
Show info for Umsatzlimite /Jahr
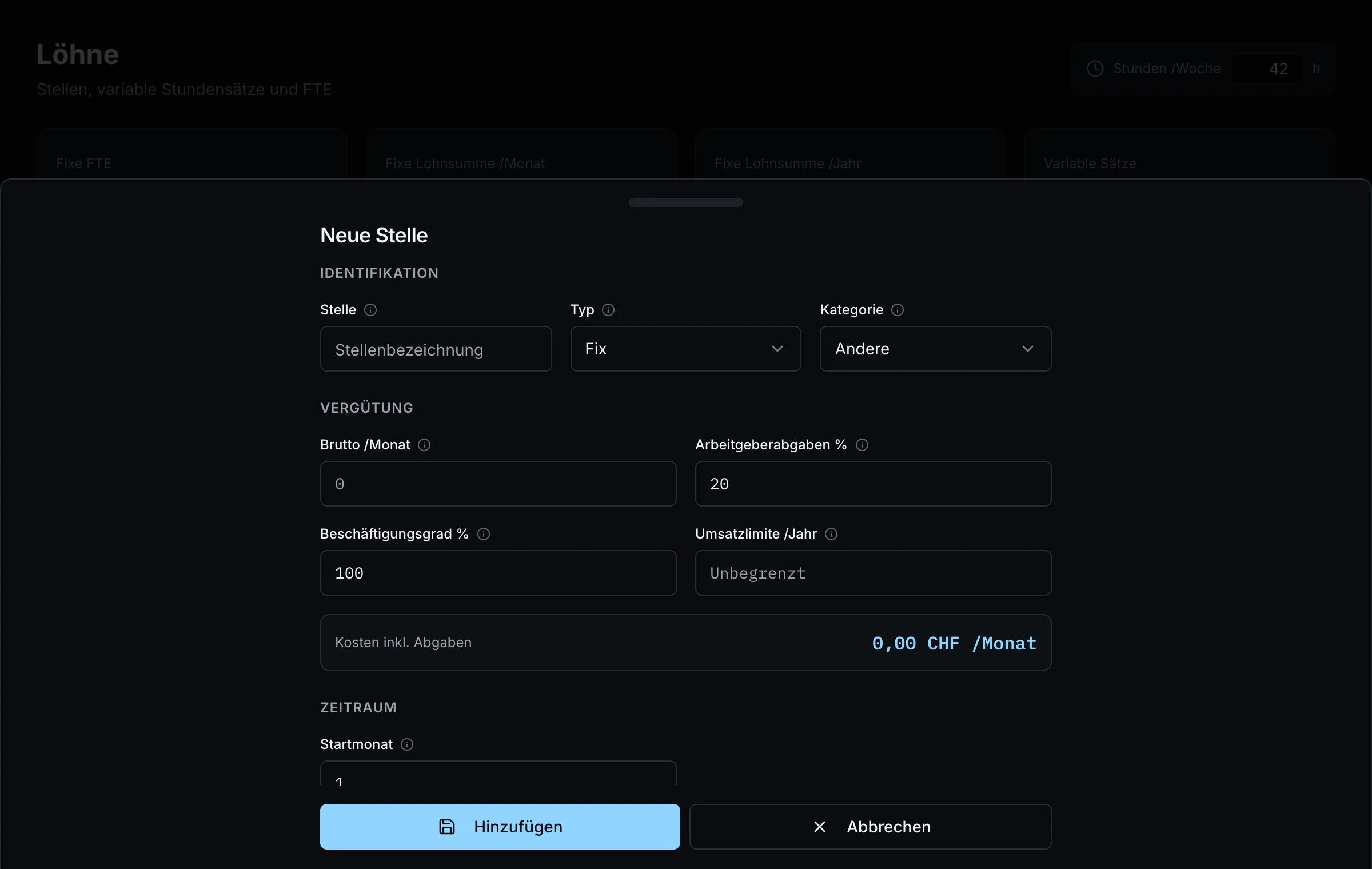831,534
